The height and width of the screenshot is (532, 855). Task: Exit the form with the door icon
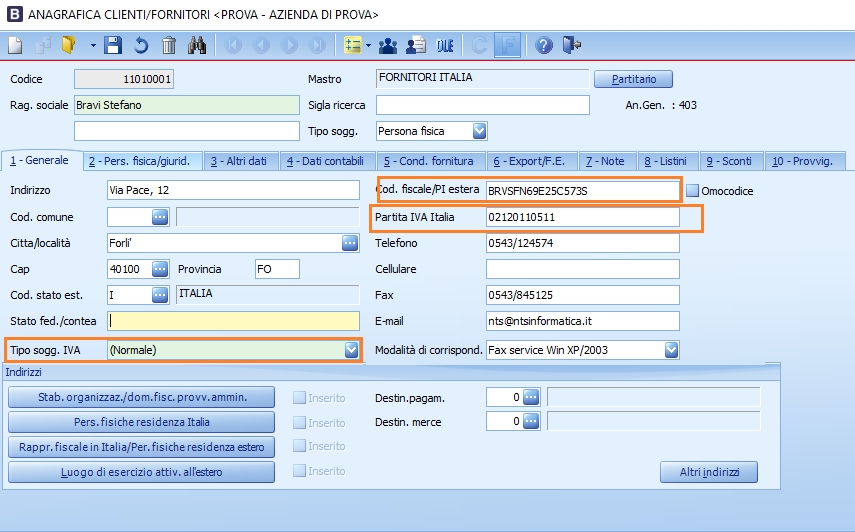pos(571,45)
